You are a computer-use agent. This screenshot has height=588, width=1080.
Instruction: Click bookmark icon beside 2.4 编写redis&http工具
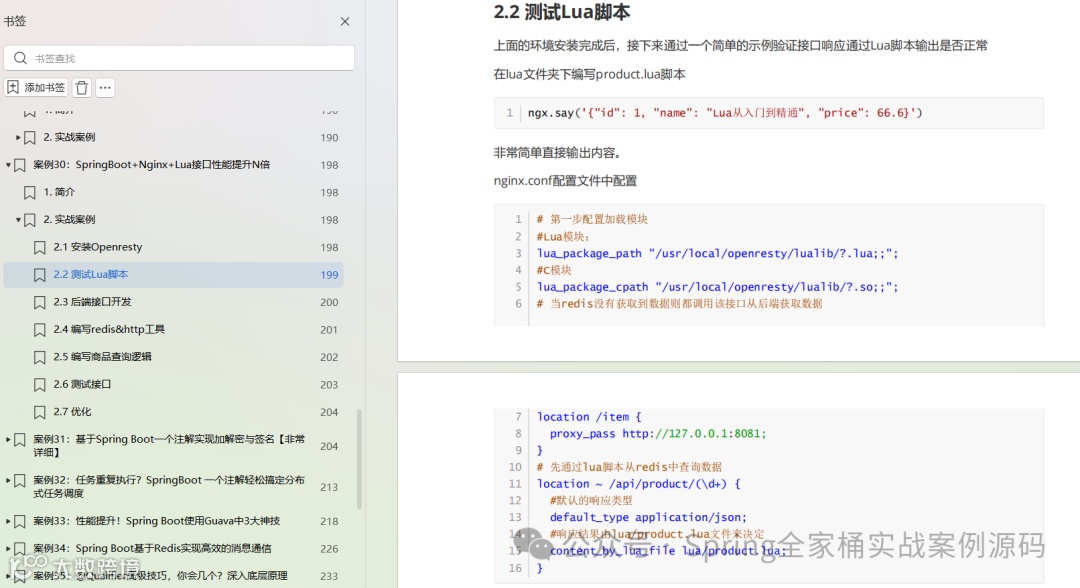[x=40, y=330]
